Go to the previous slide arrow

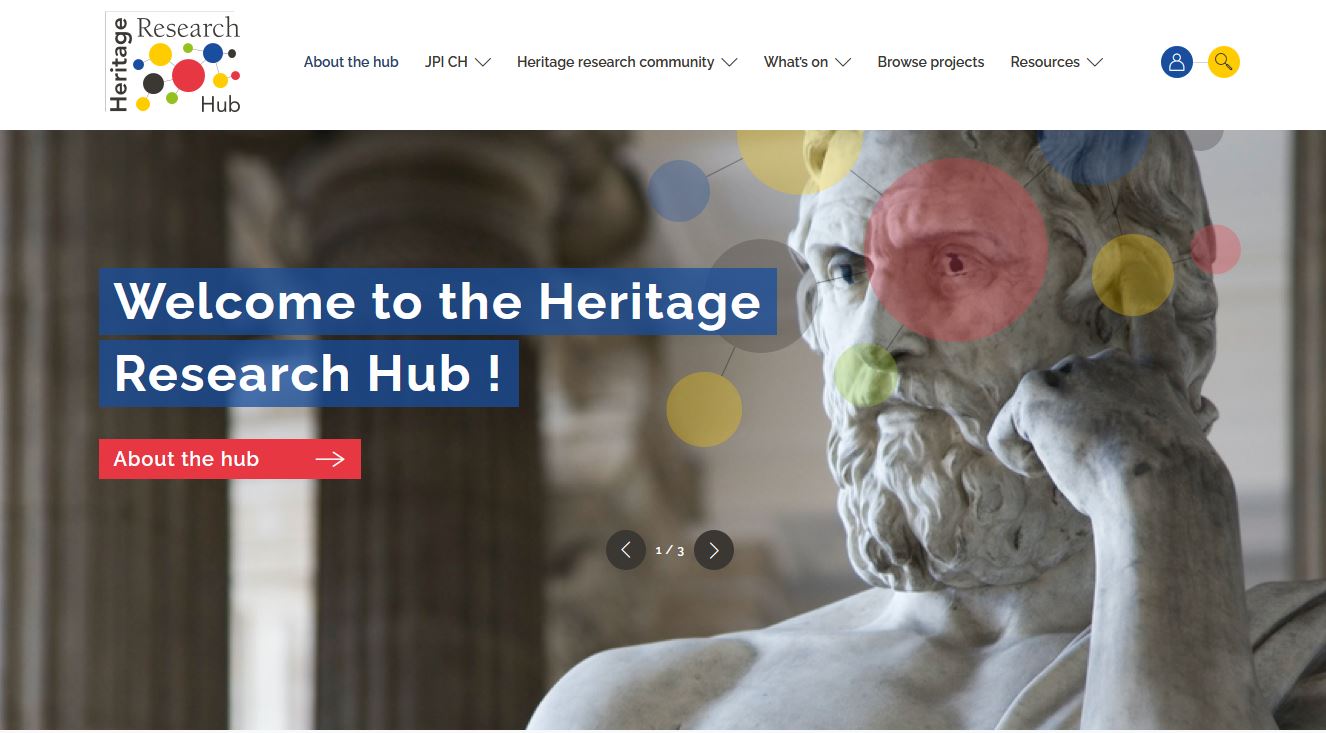[x=626, y=550]
